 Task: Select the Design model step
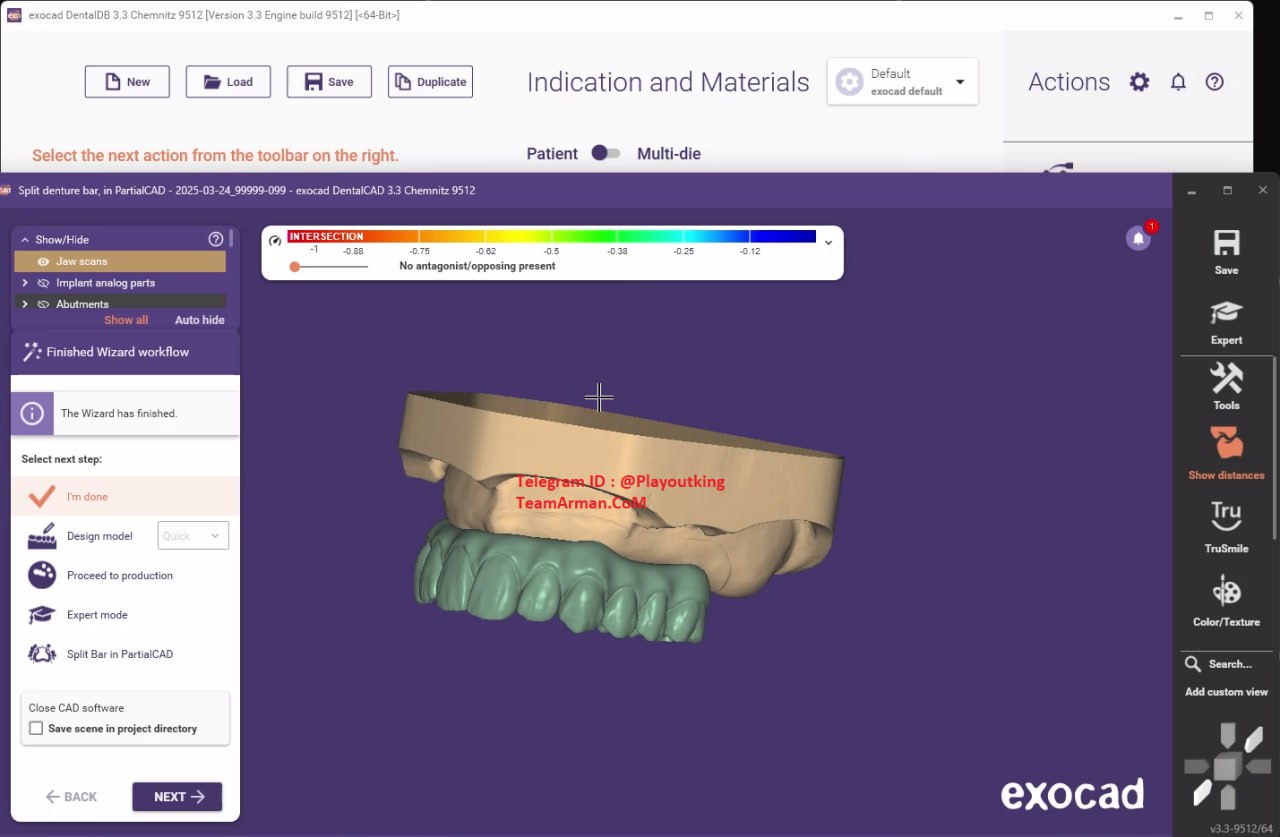[x=99, y=536]
